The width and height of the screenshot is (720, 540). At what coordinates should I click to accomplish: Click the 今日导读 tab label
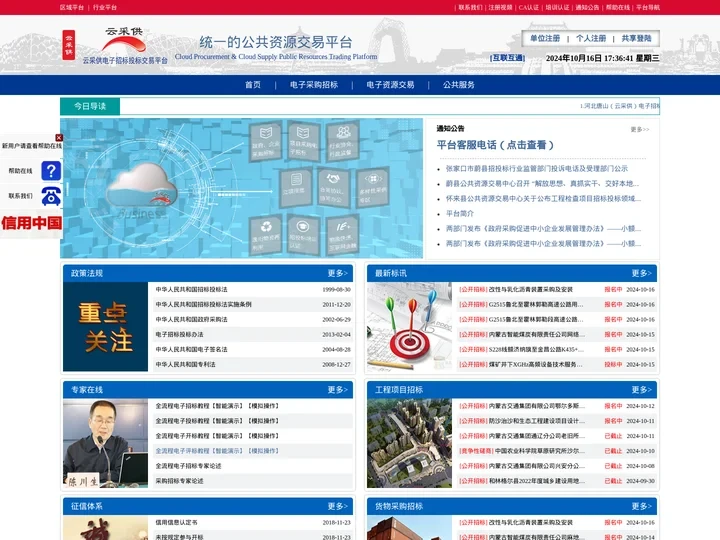click(90, 107)
